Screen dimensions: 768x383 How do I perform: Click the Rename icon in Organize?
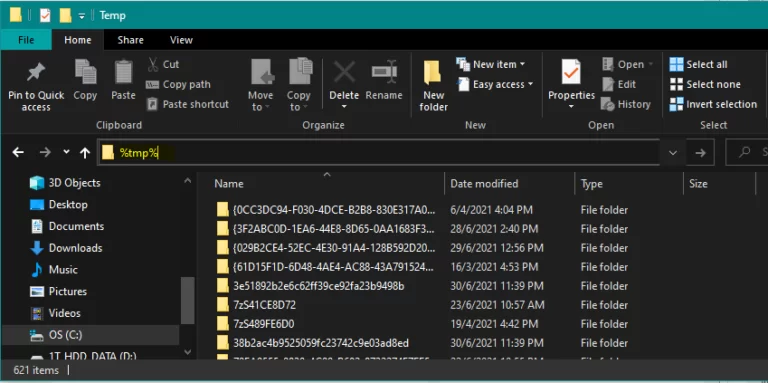384,72
